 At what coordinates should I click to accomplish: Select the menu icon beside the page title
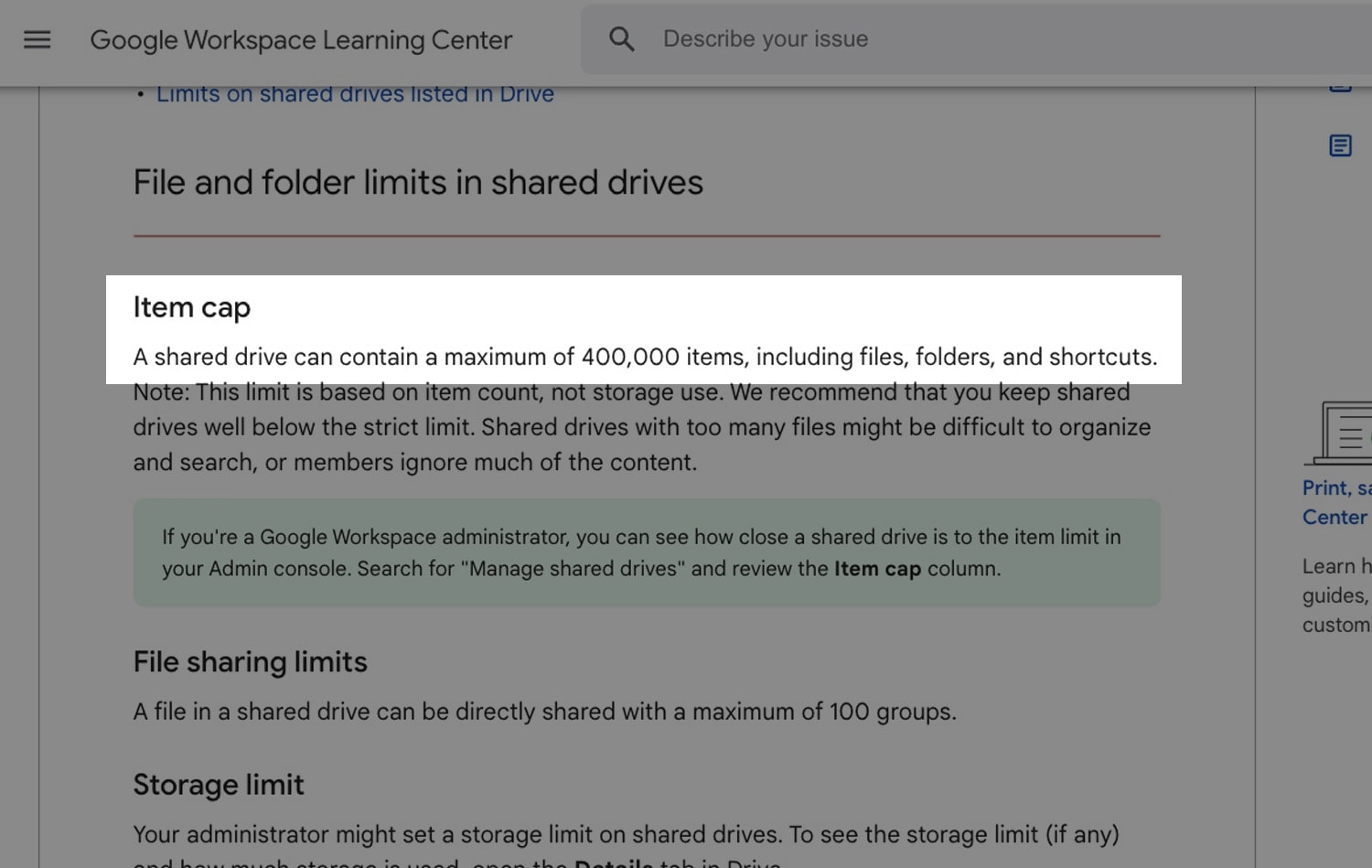pyautogui.click(x=37, y=39)
